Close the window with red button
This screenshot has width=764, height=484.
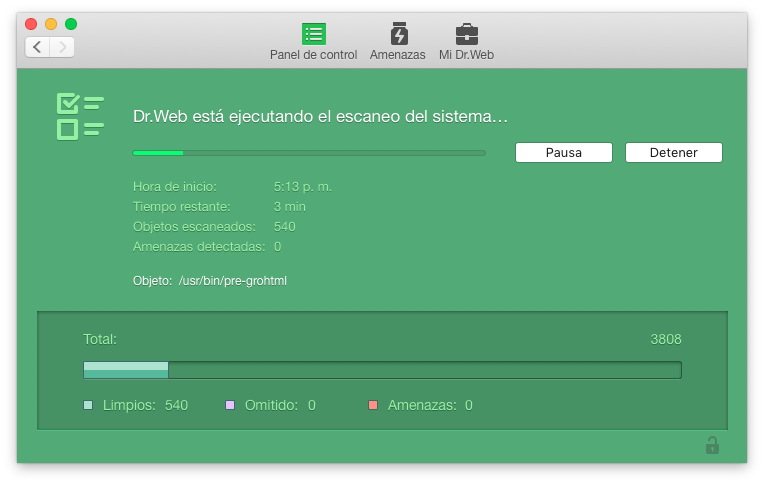click(x=31, y=24)
